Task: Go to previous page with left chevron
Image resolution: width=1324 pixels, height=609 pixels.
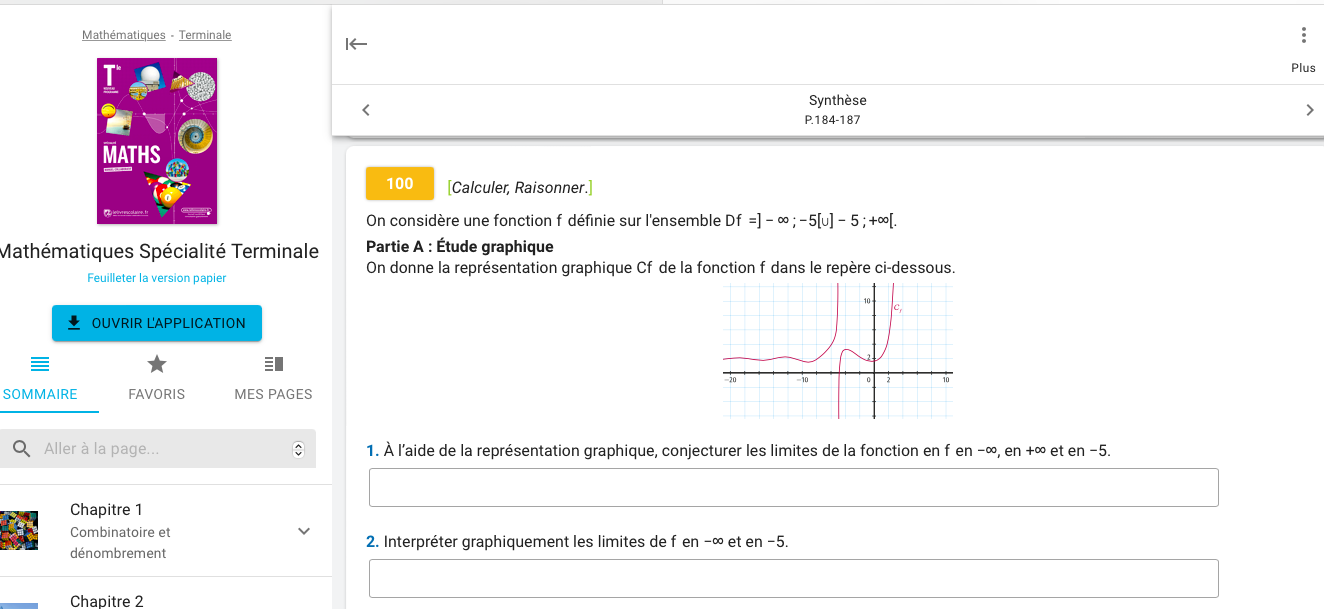Action: (366, 110)
